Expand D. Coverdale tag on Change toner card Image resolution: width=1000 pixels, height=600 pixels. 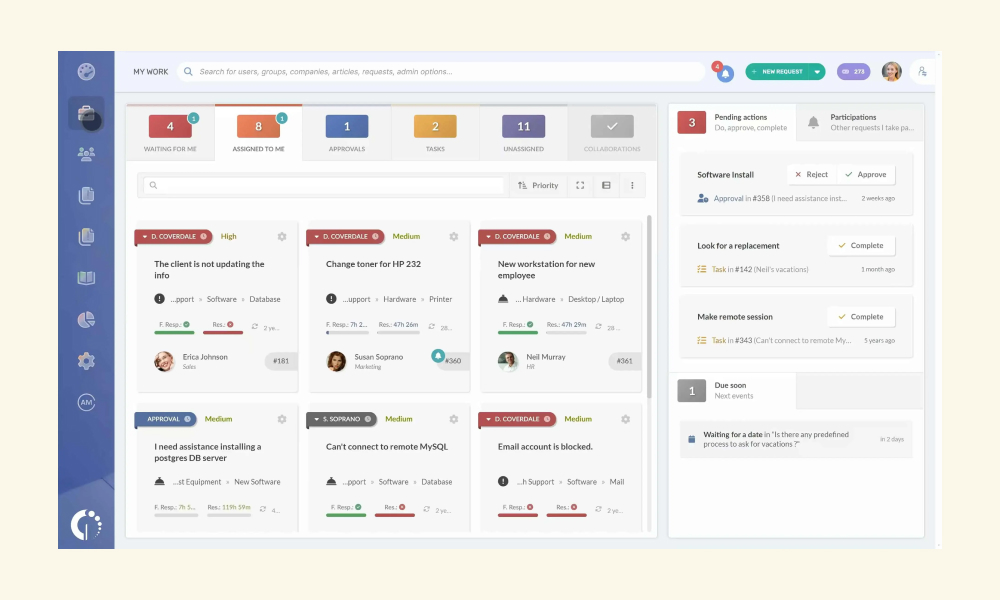pos(346,237)
